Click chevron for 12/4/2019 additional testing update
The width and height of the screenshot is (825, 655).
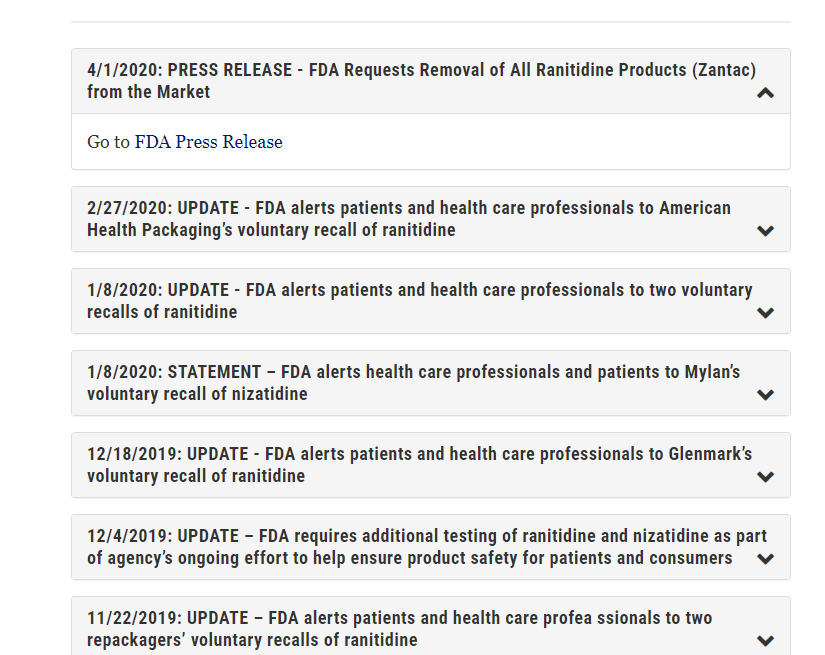[x=766, y=559]
